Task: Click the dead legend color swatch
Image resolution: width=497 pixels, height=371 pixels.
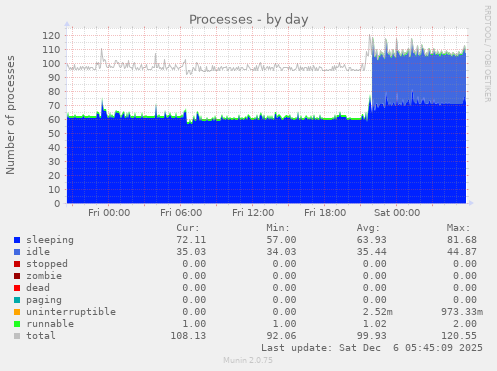Action: tap(17, 288)
